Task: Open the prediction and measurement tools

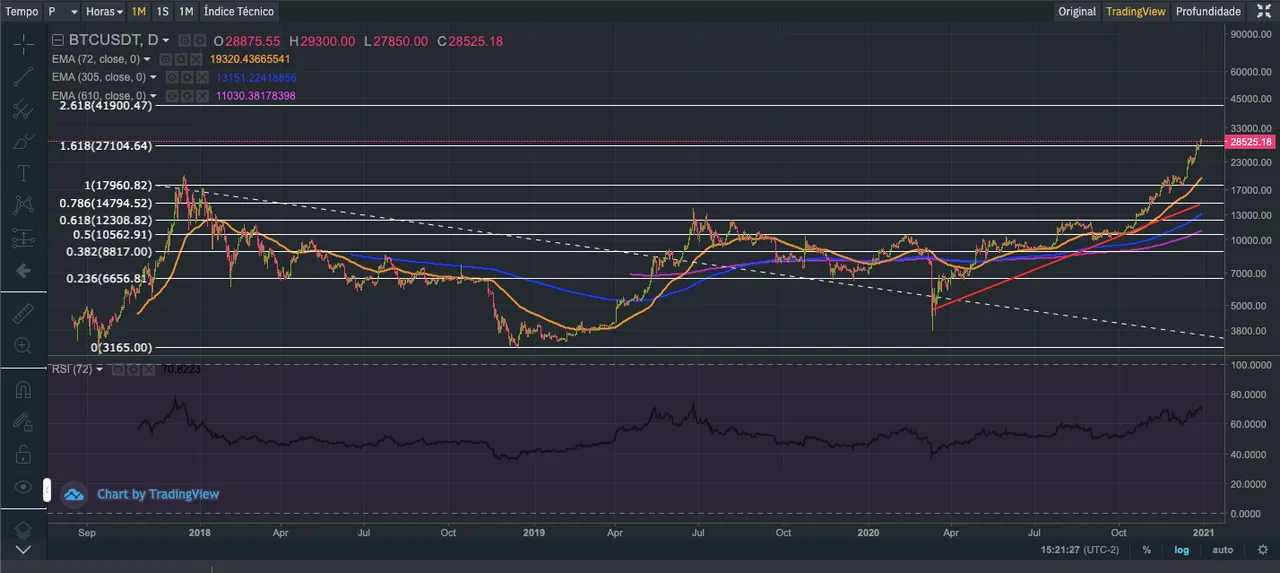Action: point(23,238)
